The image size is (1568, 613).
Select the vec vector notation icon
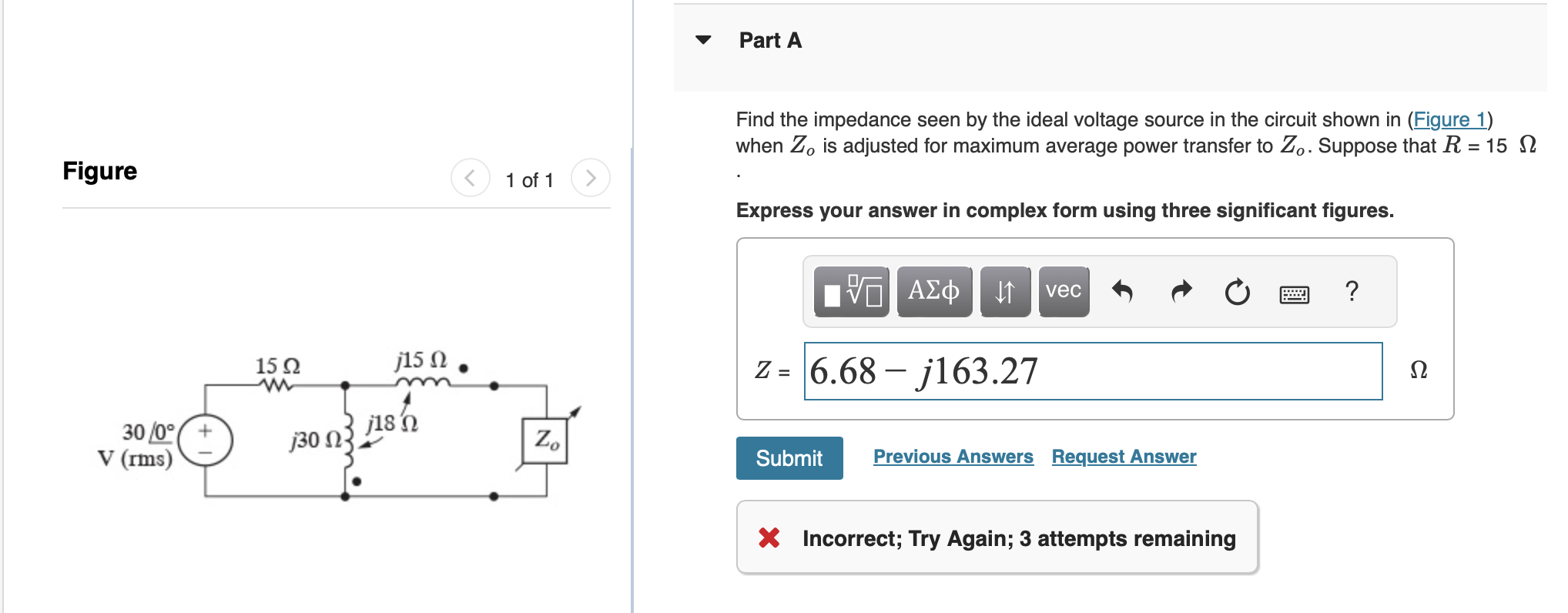click(x=1063, y=291)
